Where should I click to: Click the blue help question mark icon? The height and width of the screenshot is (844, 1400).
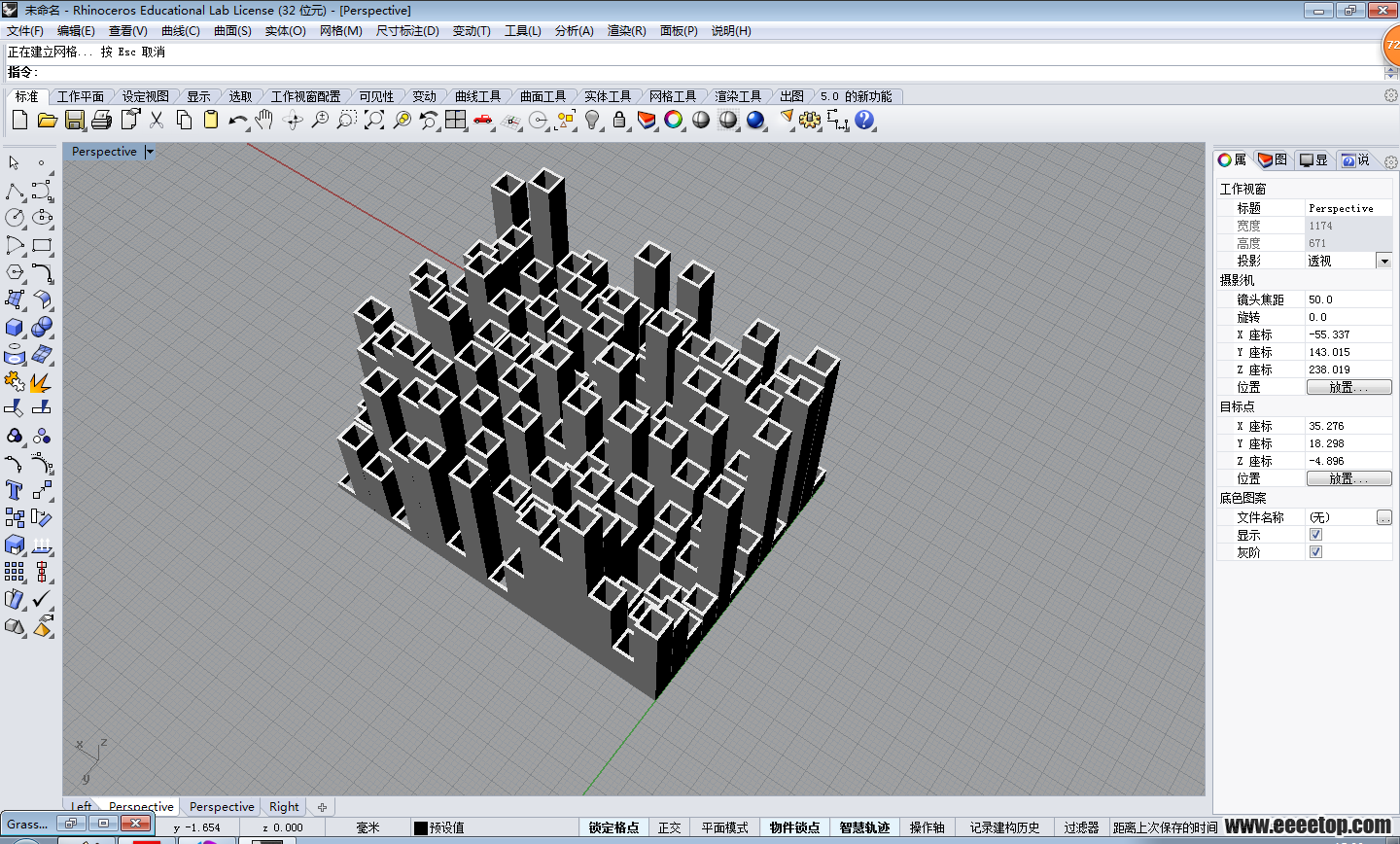864,120
